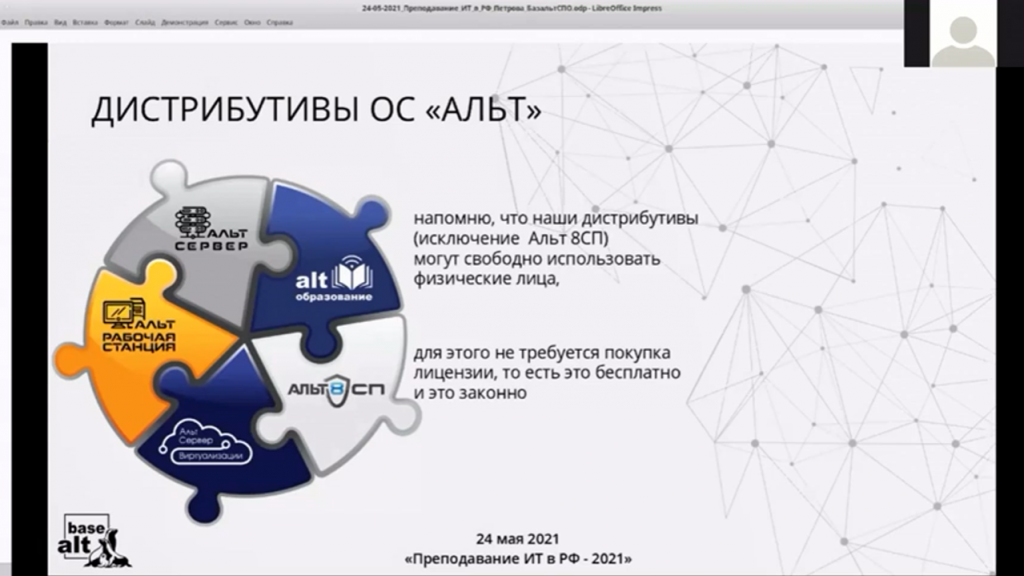Click the text line 'напомню, что наши дистрибутивы'
The image size is (1024, 576).
(556, 219)
